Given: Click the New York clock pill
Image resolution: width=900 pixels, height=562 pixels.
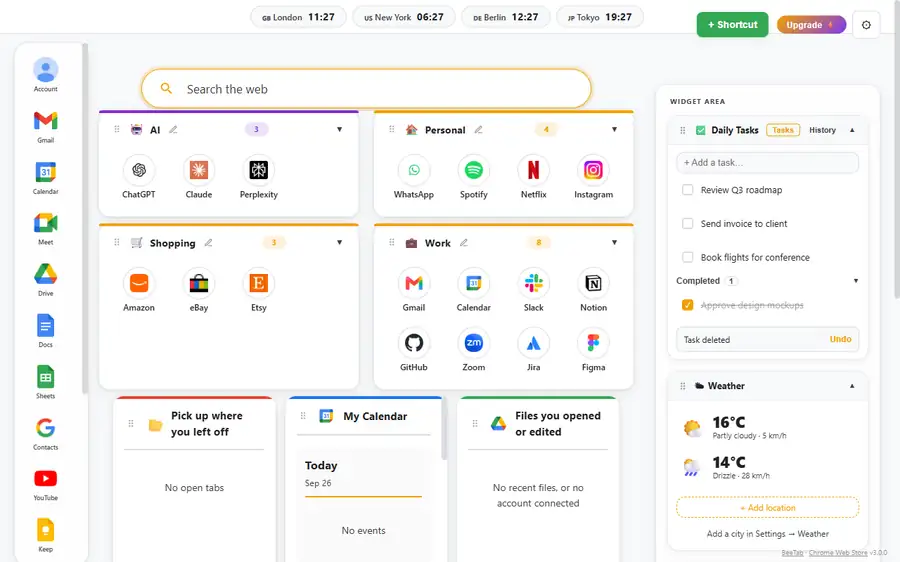Looking at the screenshot, I should [x=404, y=17].
